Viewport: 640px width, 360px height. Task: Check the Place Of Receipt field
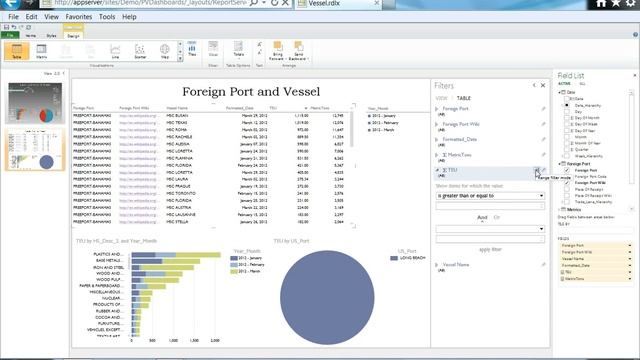click(x=567, y=189)
